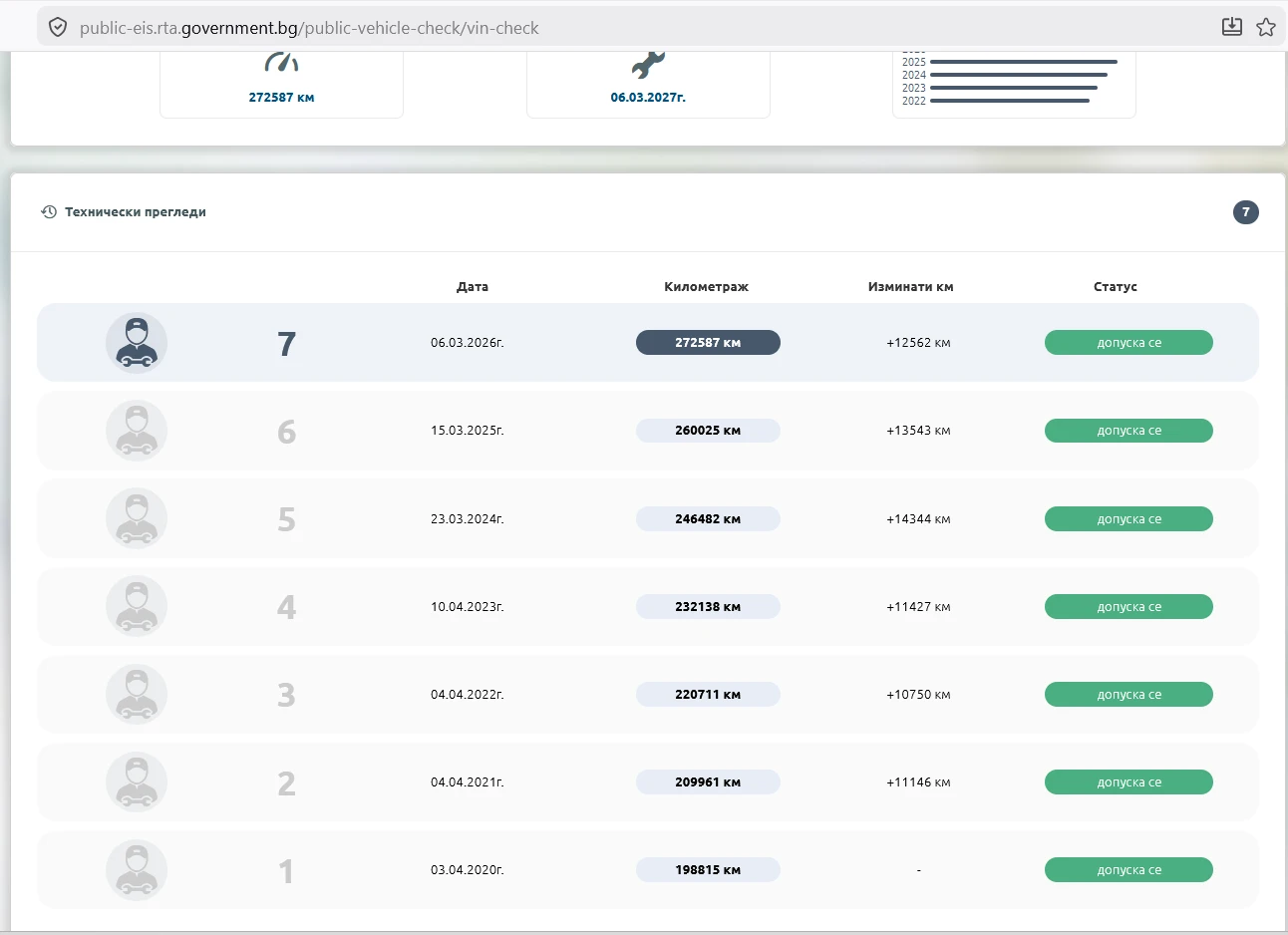Click допуска се status for 15.03.2025
This screenshot has width=1288, height=935.
1128,431
